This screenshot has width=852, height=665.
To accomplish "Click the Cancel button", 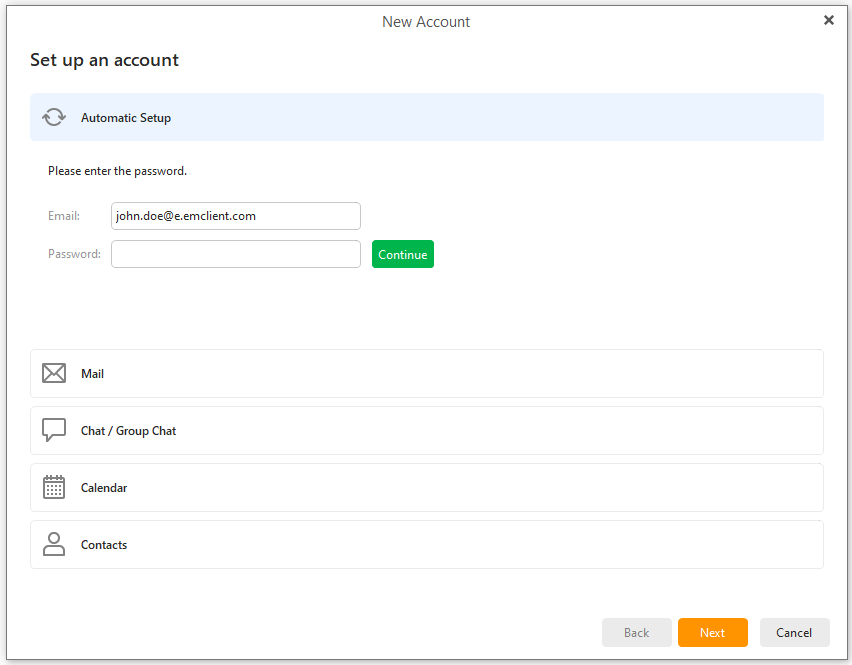I will click(794, 632).
